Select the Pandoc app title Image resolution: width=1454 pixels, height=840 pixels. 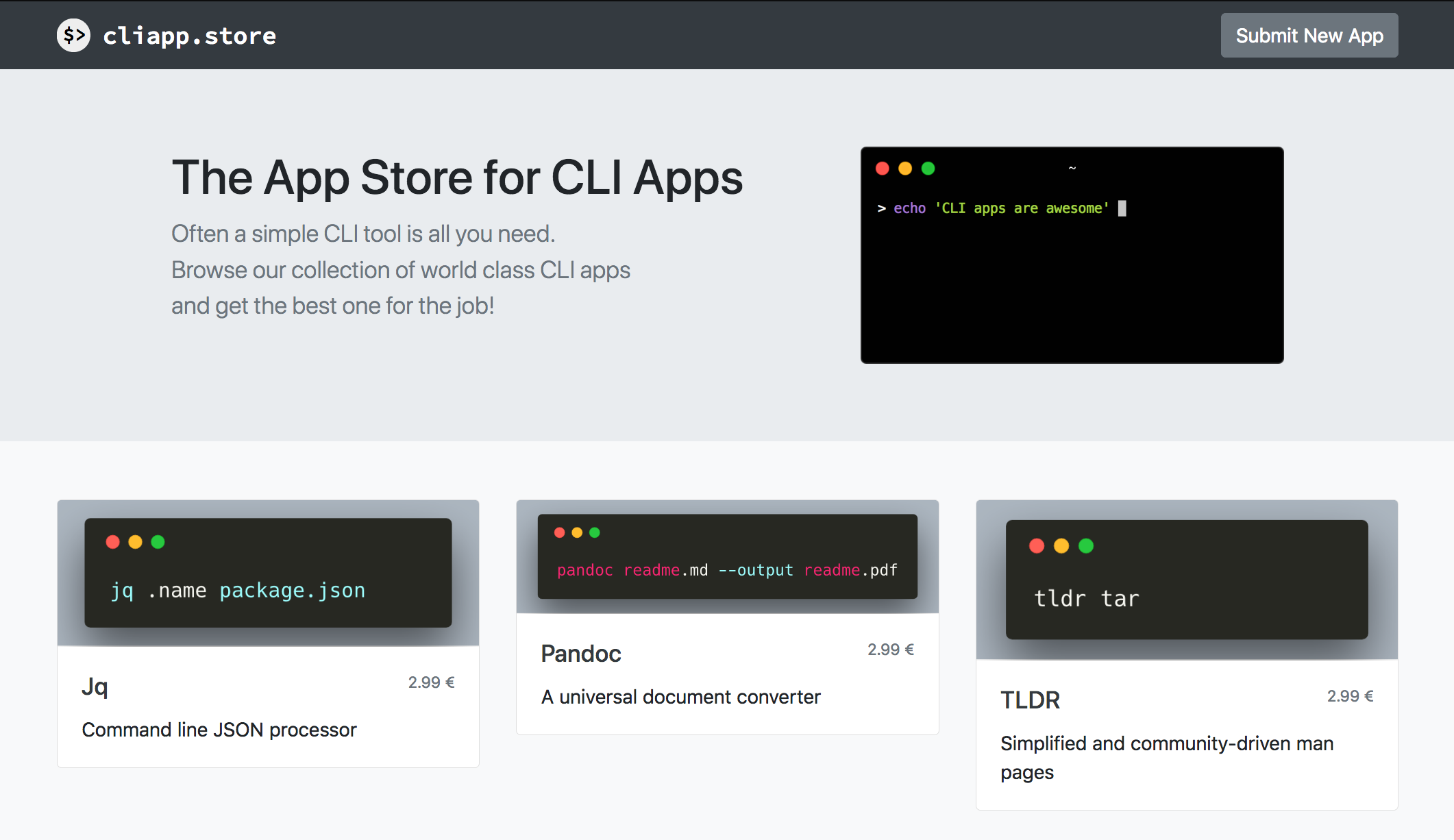pos(581,654)
